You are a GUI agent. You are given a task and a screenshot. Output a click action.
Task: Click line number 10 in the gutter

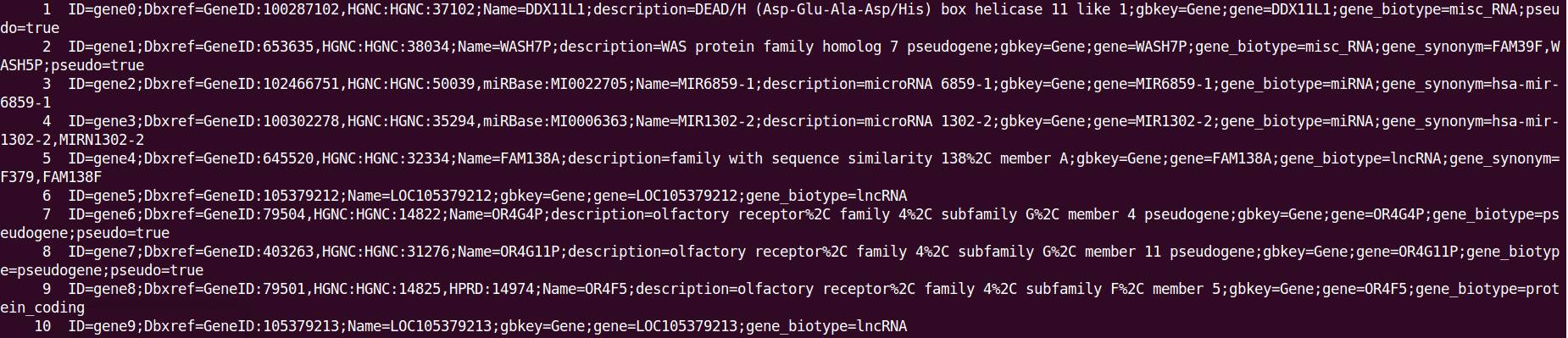click(42, 326)
